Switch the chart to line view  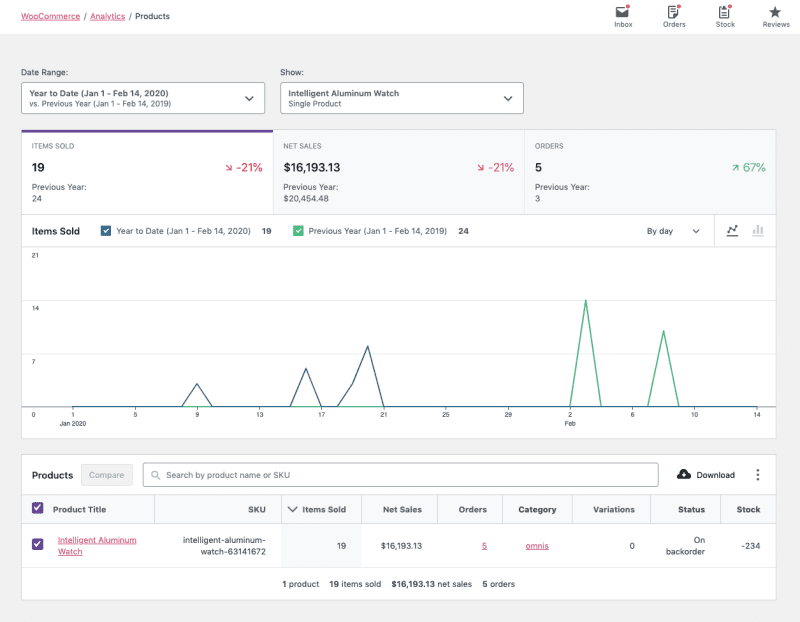click(x=732, y=230)
